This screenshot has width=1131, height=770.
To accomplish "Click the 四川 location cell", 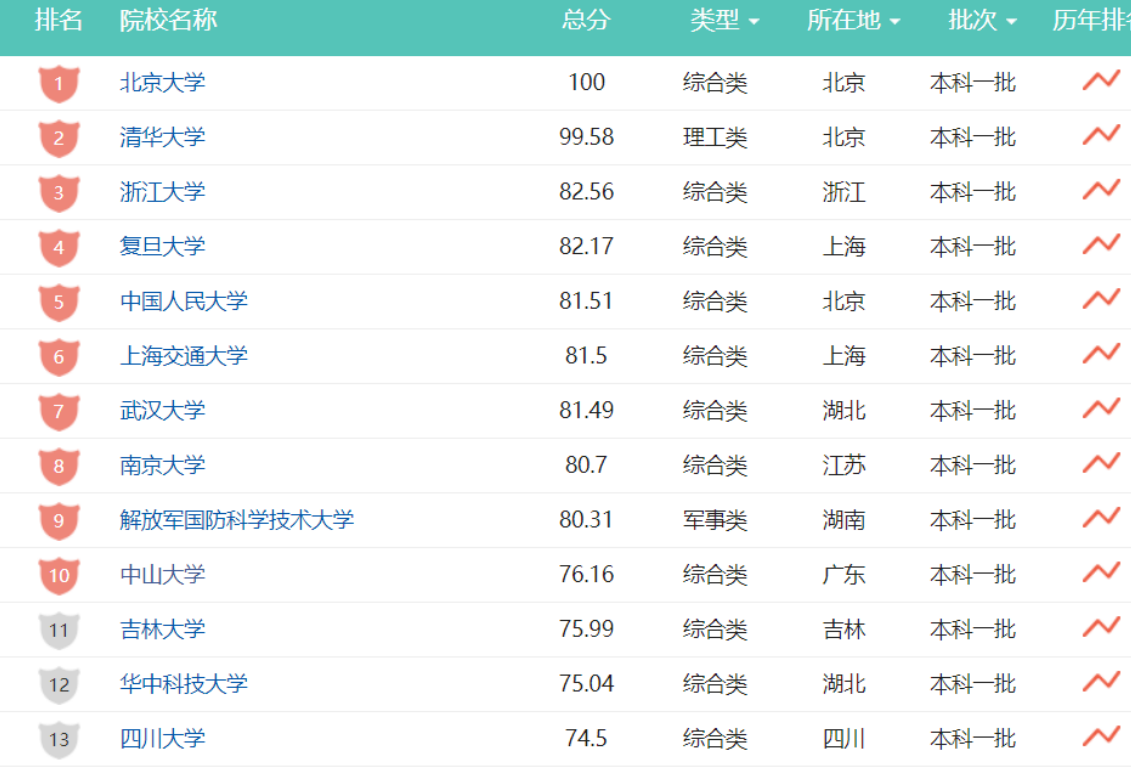I will [x=844, y=738].
